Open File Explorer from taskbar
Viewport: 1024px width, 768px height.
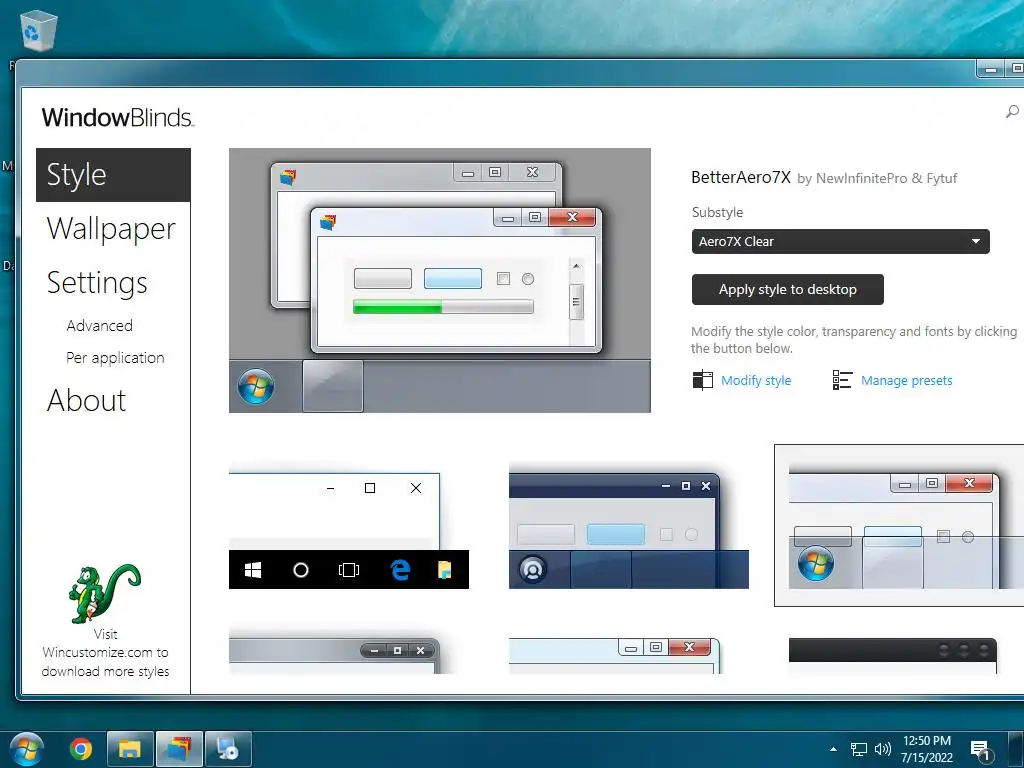[130, 749]
